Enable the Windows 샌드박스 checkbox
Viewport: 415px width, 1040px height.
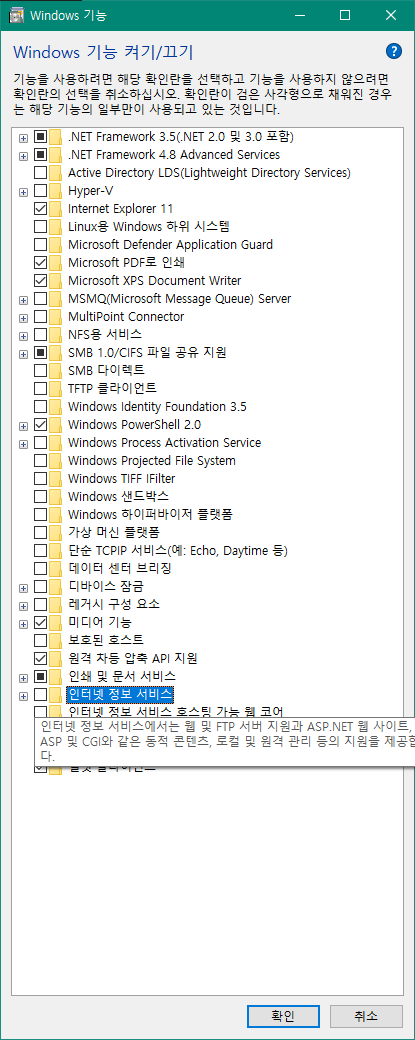(40, 496)
